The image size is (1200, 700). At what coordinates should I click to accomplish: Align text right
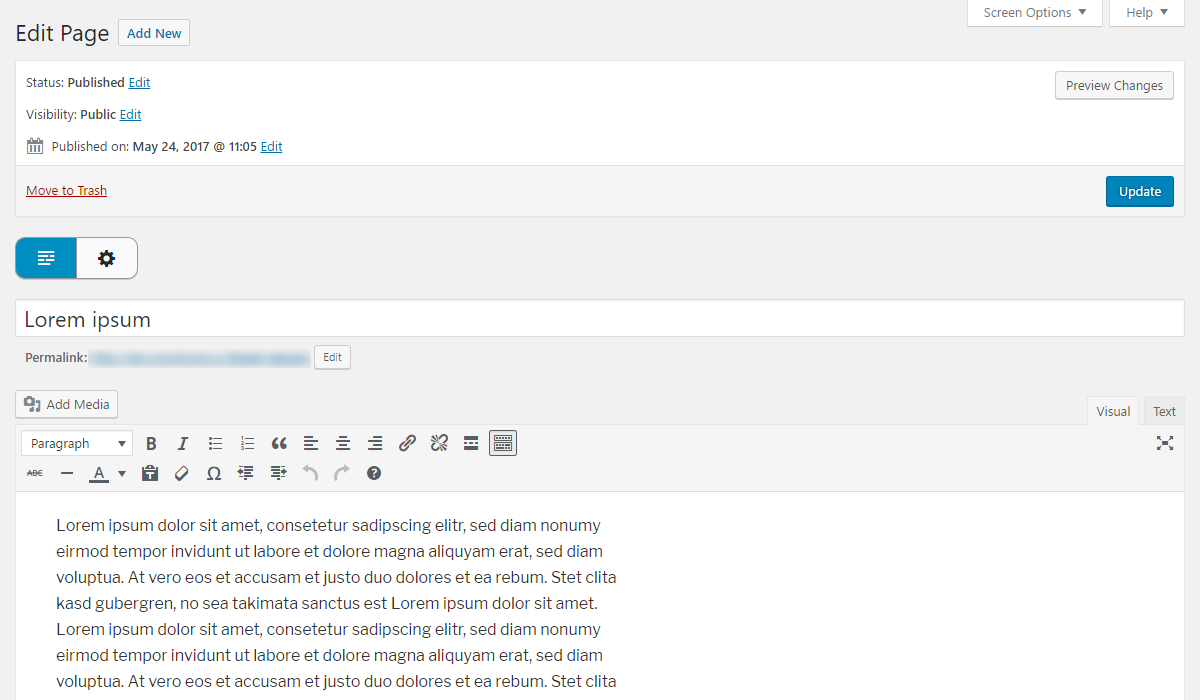pos(375,443)
